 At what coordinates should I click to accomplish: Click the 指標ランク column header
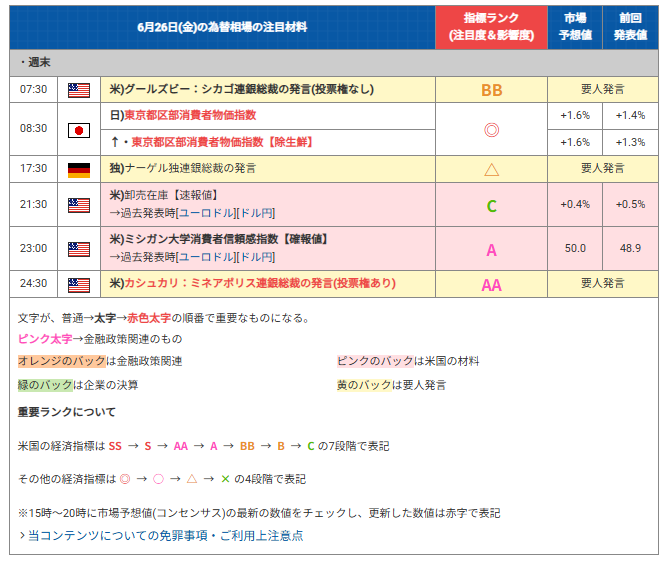(492, 27)
